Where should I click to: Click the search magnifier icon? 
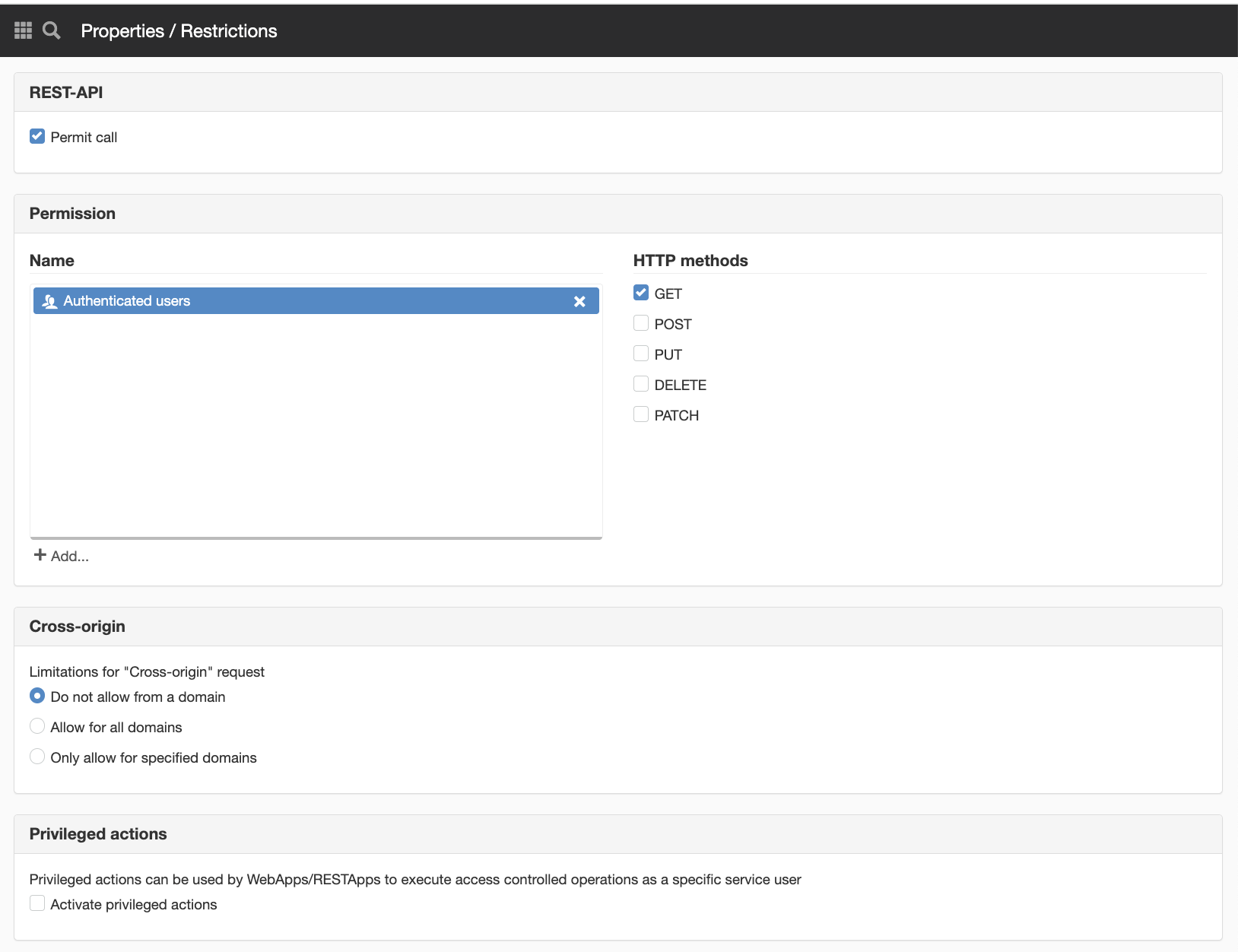[52, 30]
